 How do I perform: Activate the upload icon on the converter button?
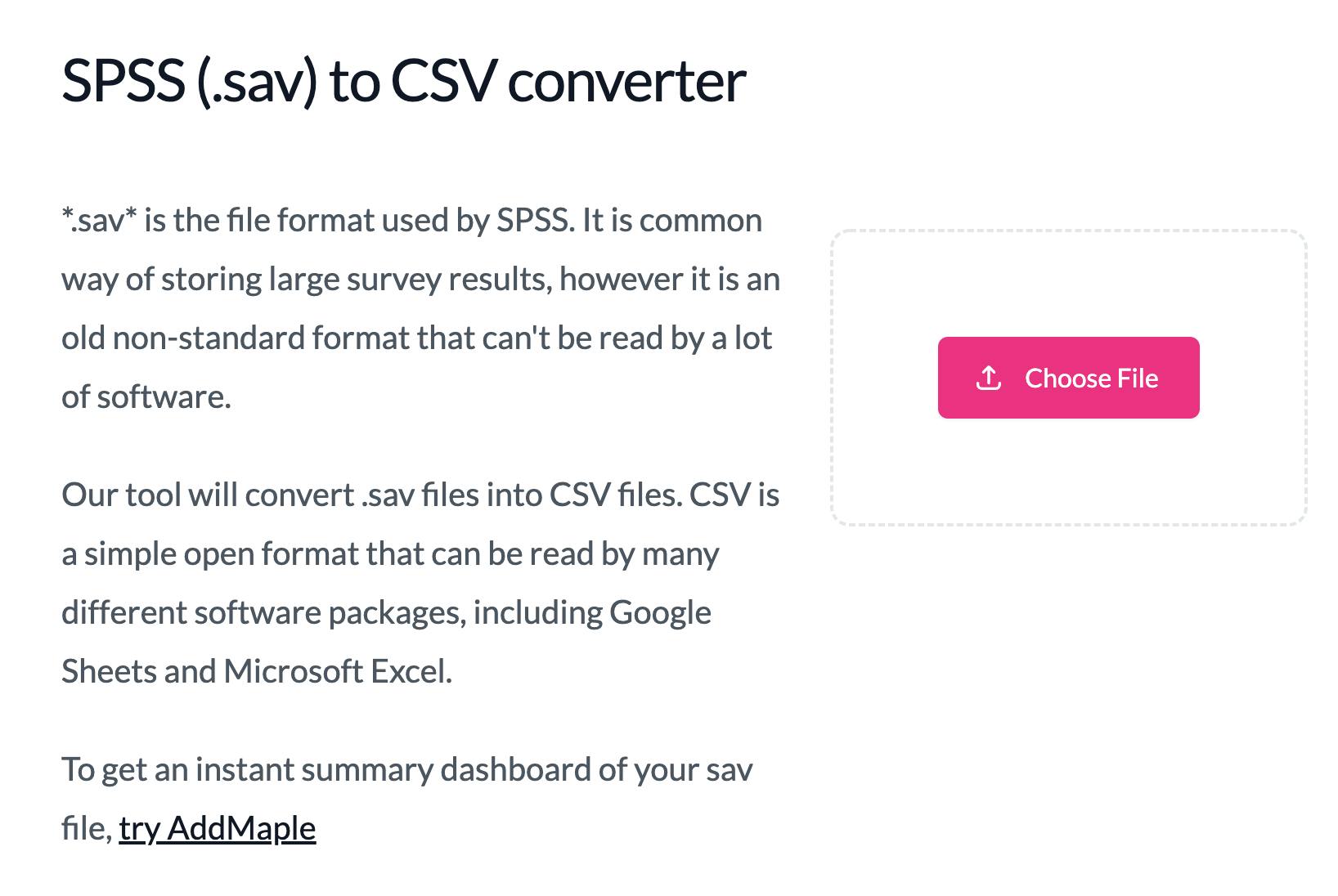tap(989, 378)
